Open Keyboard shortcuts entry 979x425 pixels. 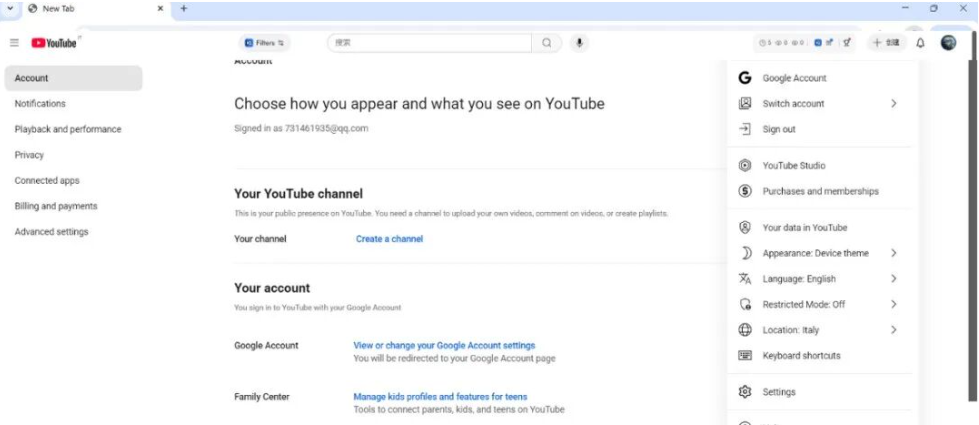(x=801, y=356)
